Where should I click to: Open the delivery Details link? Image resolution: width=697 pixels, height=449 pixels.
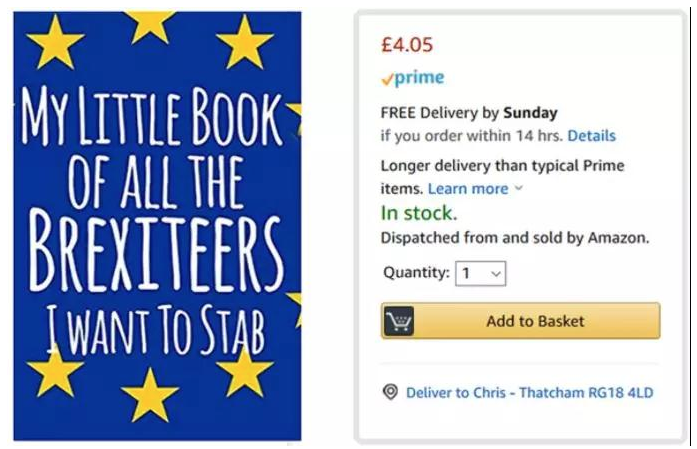tap(591, 135)
